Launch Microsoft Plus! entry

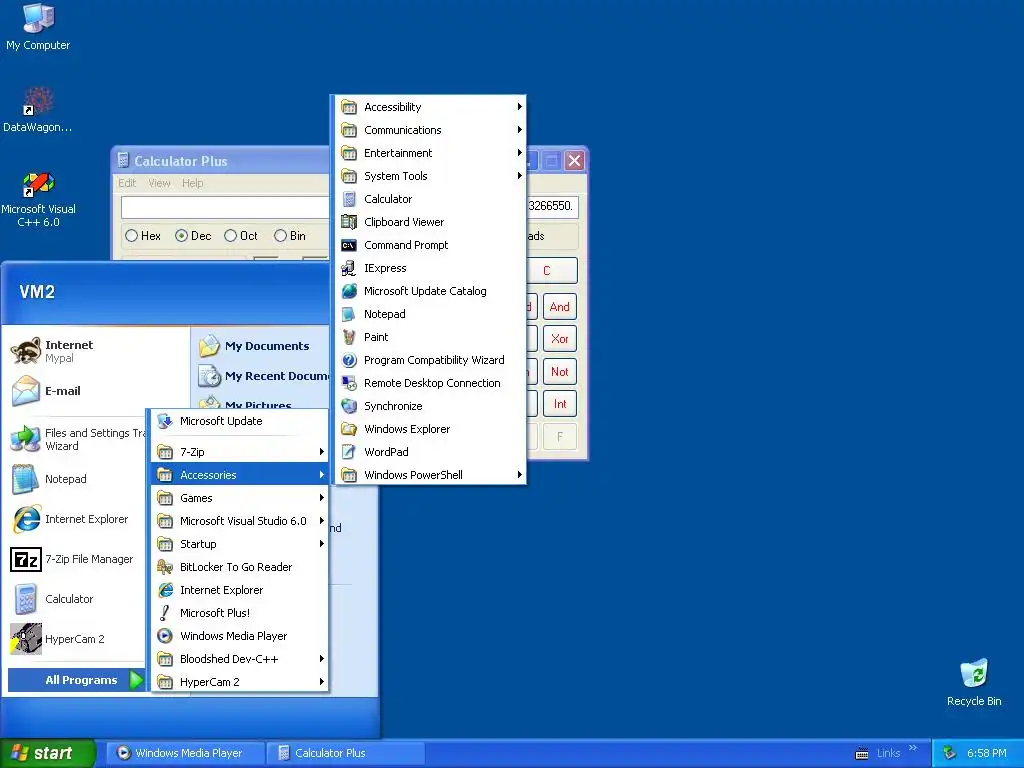pos(239,613)
